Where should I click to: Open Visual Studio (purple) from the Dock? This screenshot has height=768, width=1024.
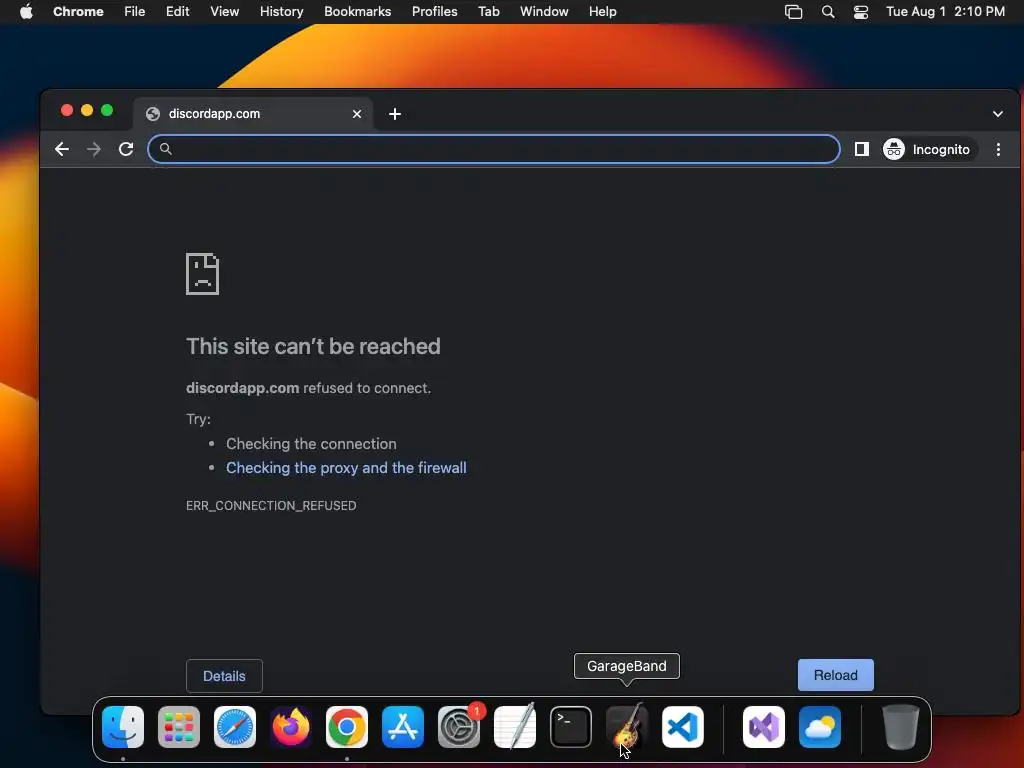763,727
